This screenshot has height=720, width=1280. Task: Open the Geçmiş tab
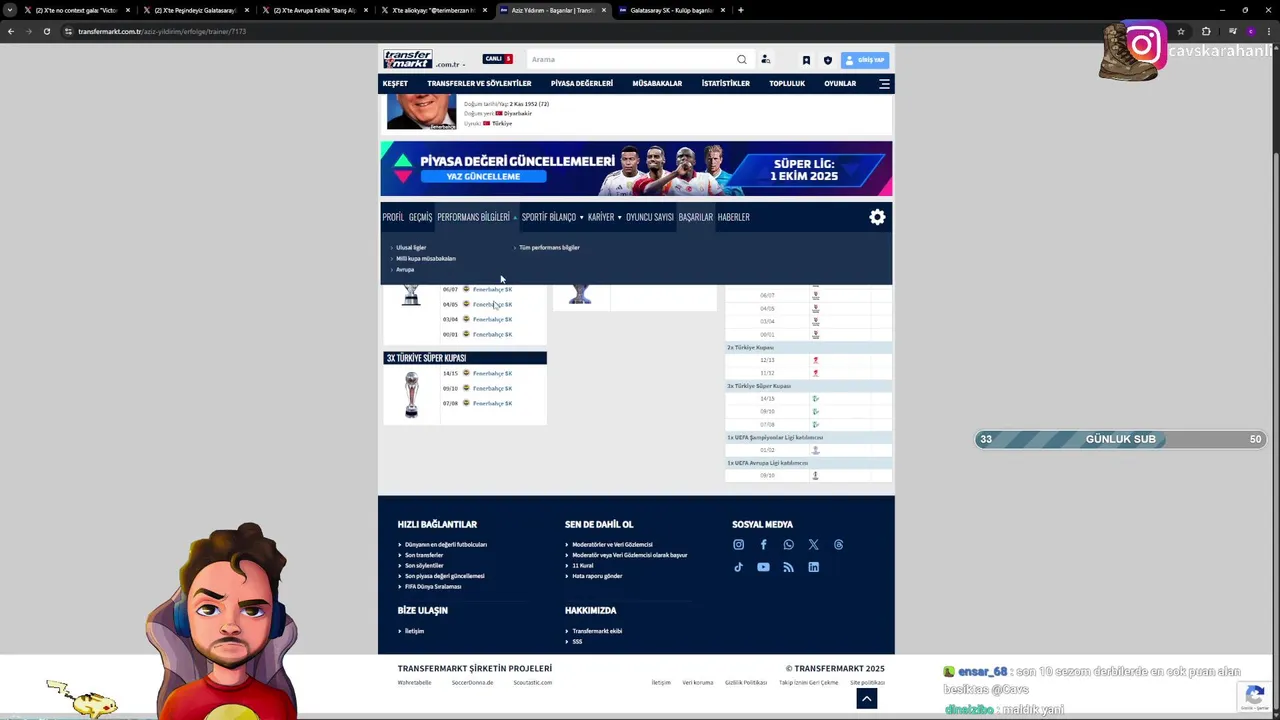point(420,217)
